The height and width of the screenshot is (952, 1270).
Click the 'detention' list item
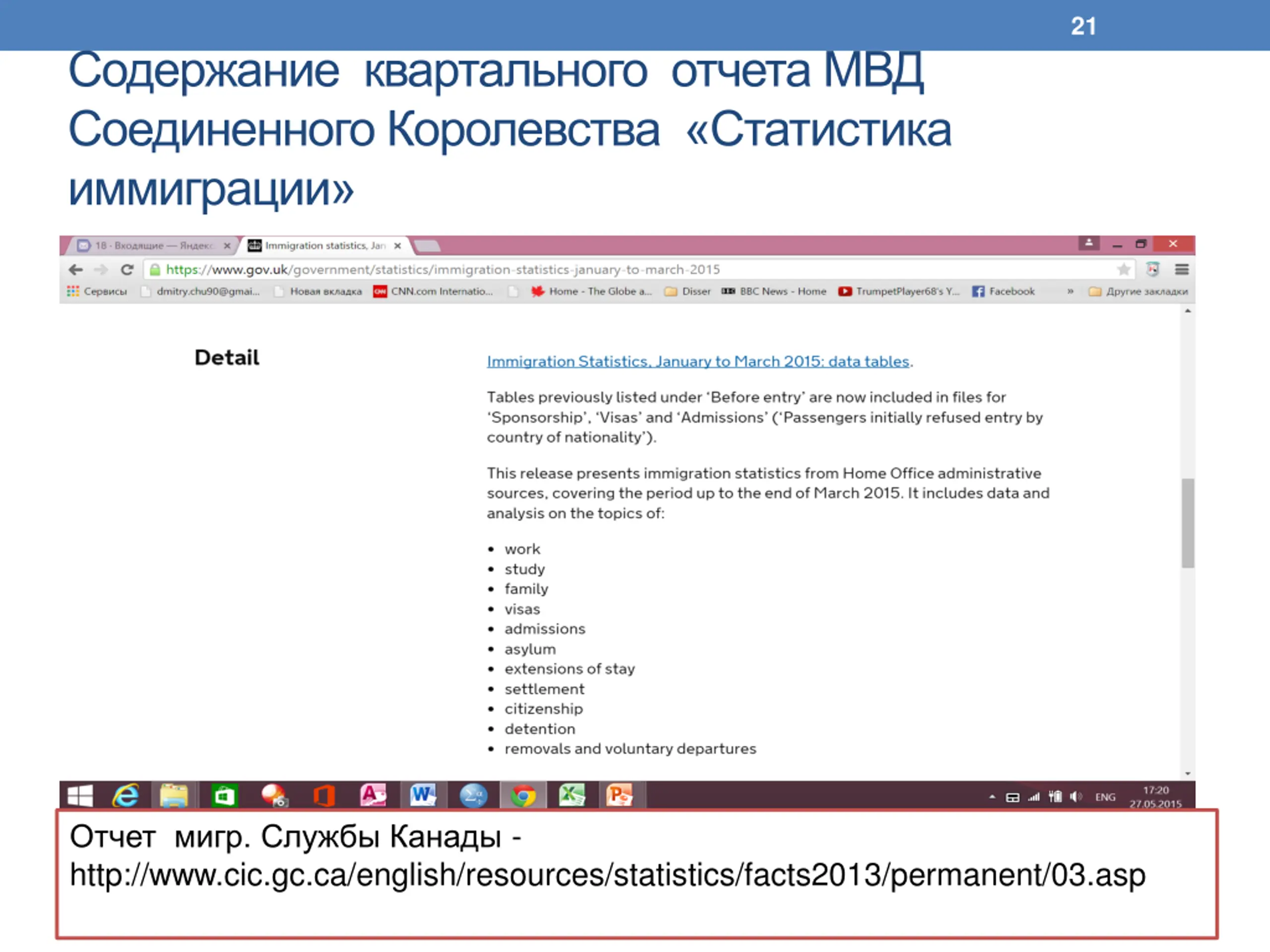[x=540, y=729]
